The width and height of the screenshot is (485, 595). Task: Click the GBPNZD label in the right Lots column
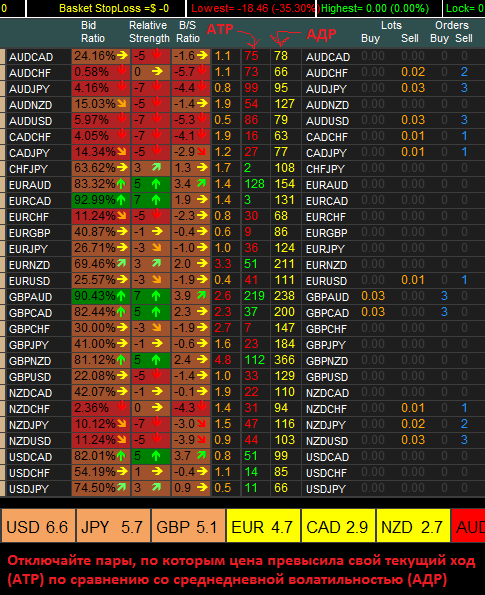click(327, 361)
